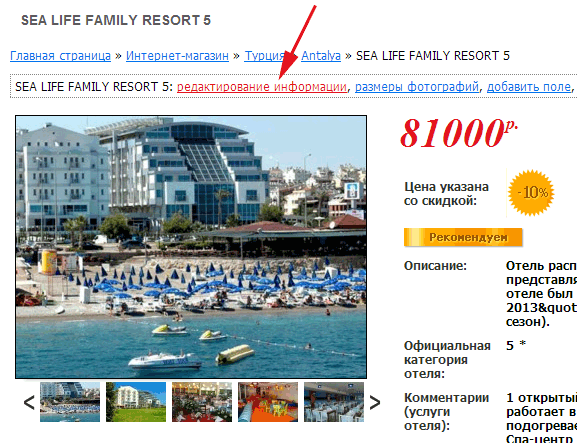Open the Турция breadcrumb link
Image resolution: width=577 pixels, height=443 pixels.
265,56
